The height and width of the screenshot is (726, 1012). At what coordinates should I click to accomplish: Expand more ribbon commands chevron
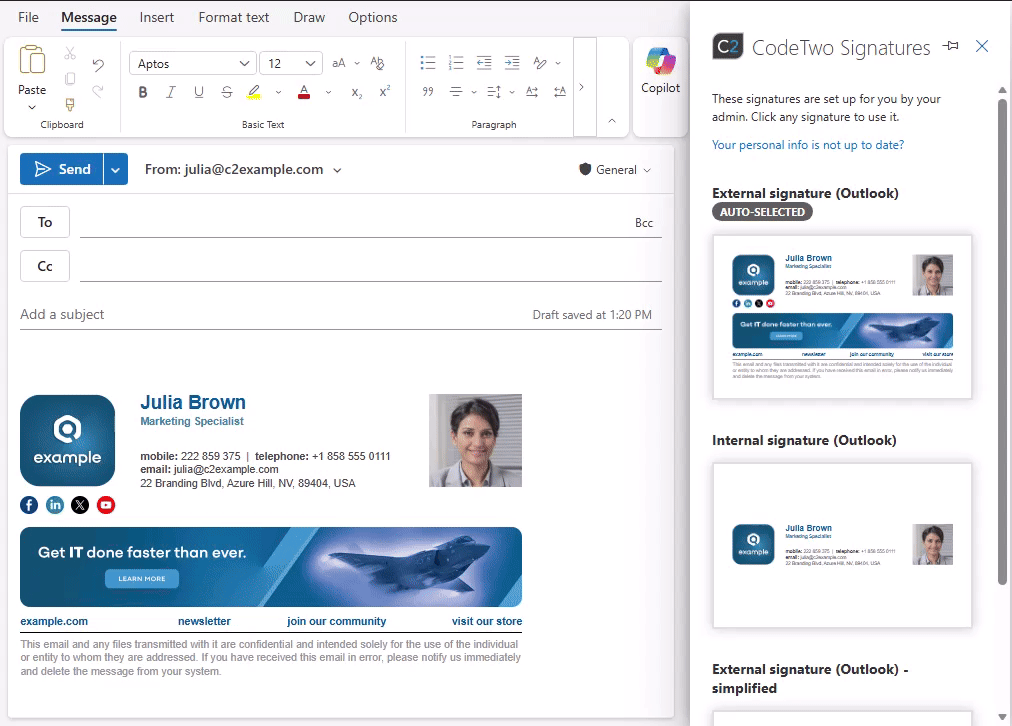581,87
